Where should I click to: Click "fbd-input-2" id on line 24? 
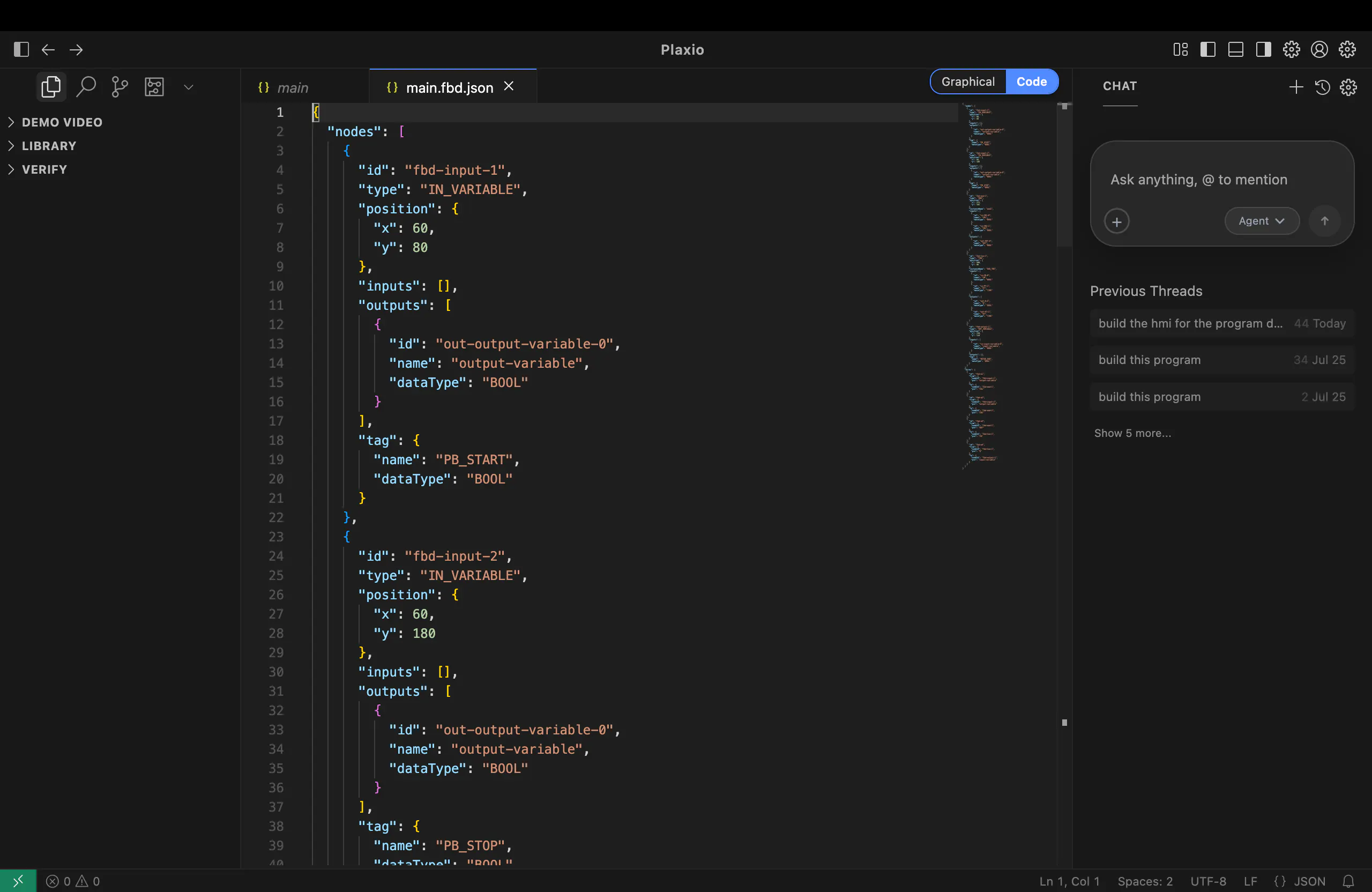(455, 556)
